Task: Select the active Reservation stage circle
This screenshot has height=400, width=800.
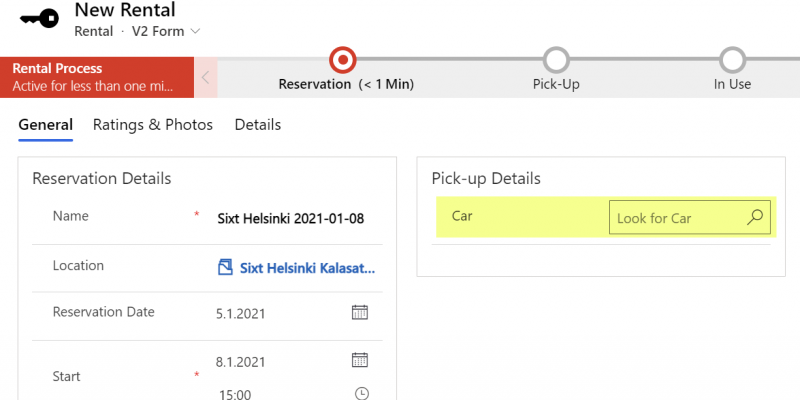Action: click(x=343, y=60)
